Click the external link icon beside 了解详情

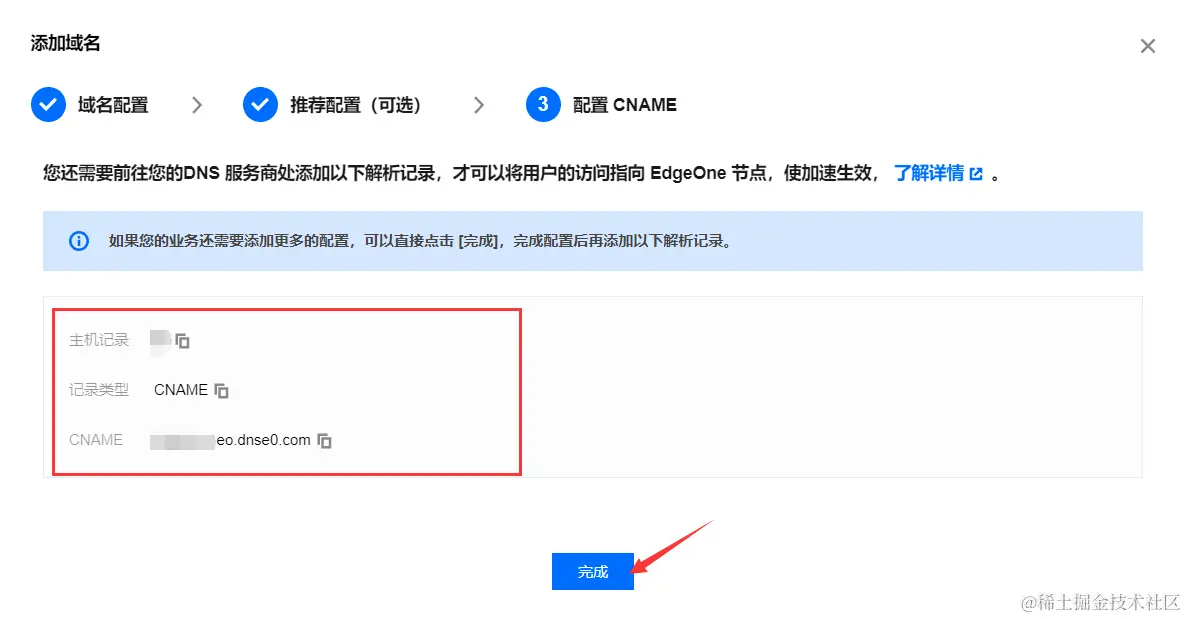[976, 174]
